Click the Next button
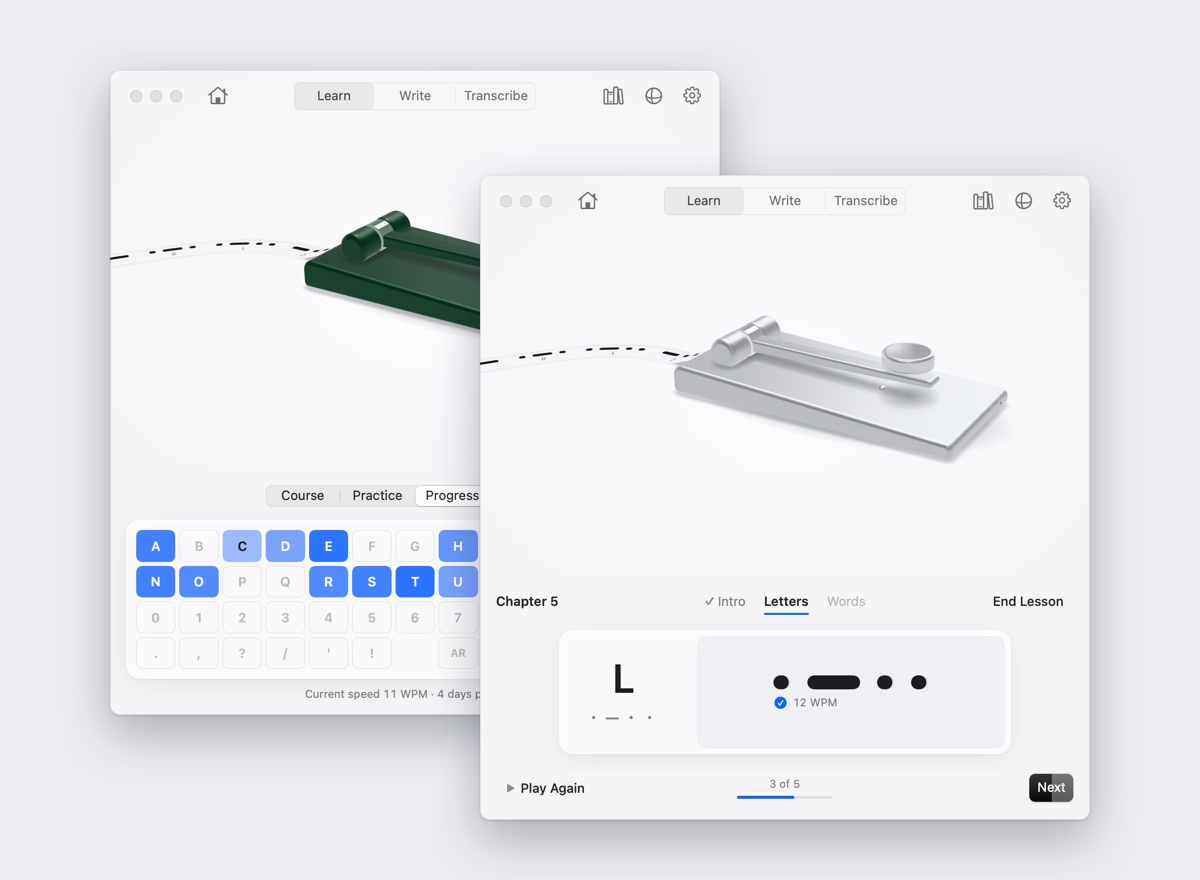The width and height of the screenshot is (1200, 880). 1051,787
